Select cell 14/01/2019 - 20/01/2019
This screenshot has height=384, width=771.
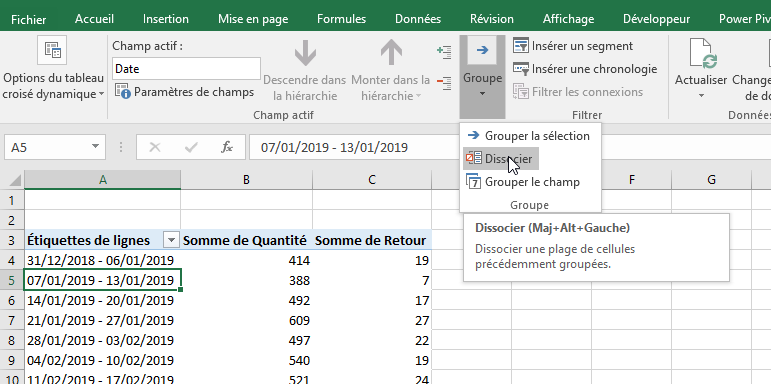click(x=102, y=300)
